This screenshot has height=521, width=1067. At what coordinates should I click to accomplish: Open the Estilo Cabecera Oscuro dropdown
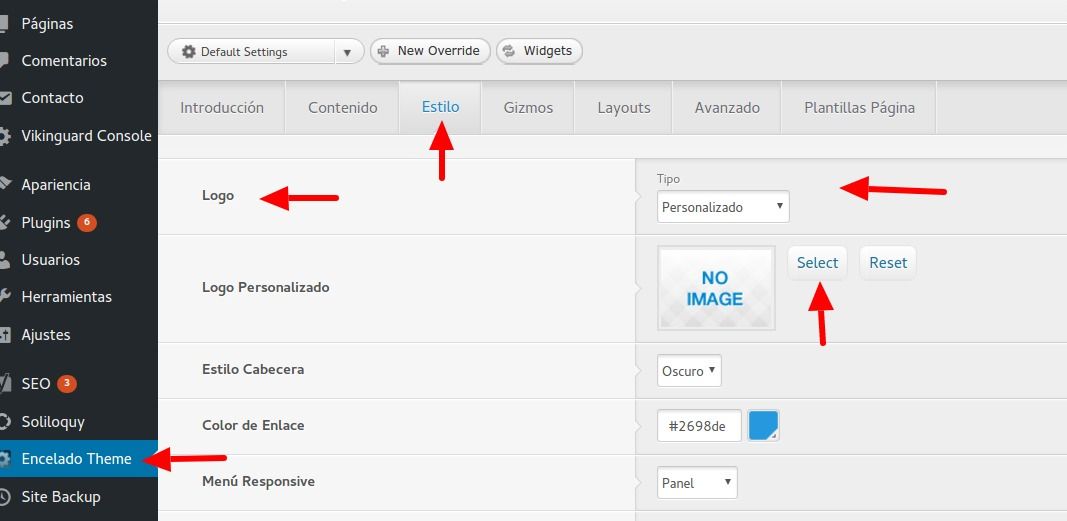click(689, 371)
